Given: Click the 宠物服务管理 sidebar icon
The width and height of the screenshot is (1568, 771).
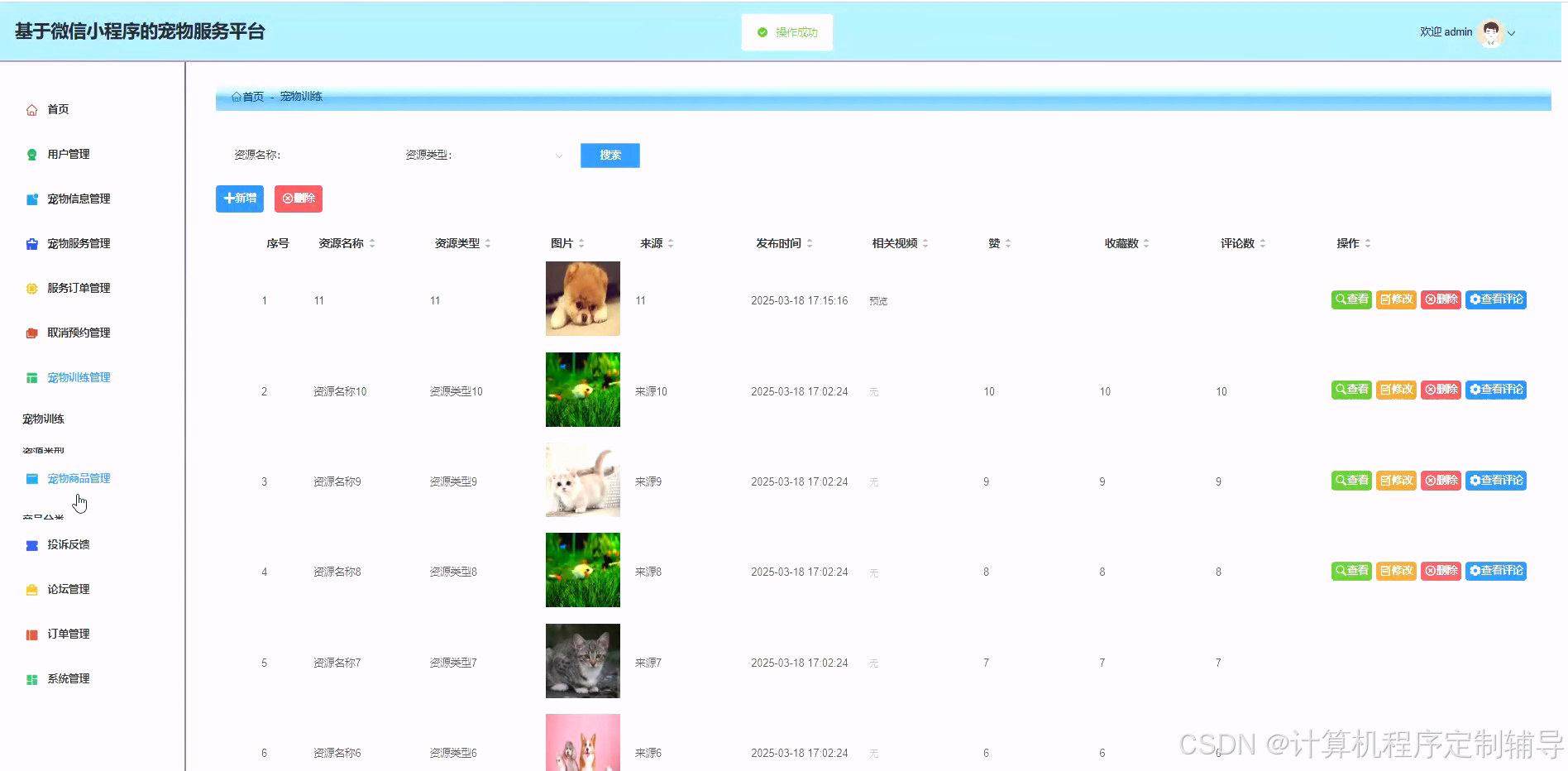Looking at the screenshot, I should tap(31, 243).
